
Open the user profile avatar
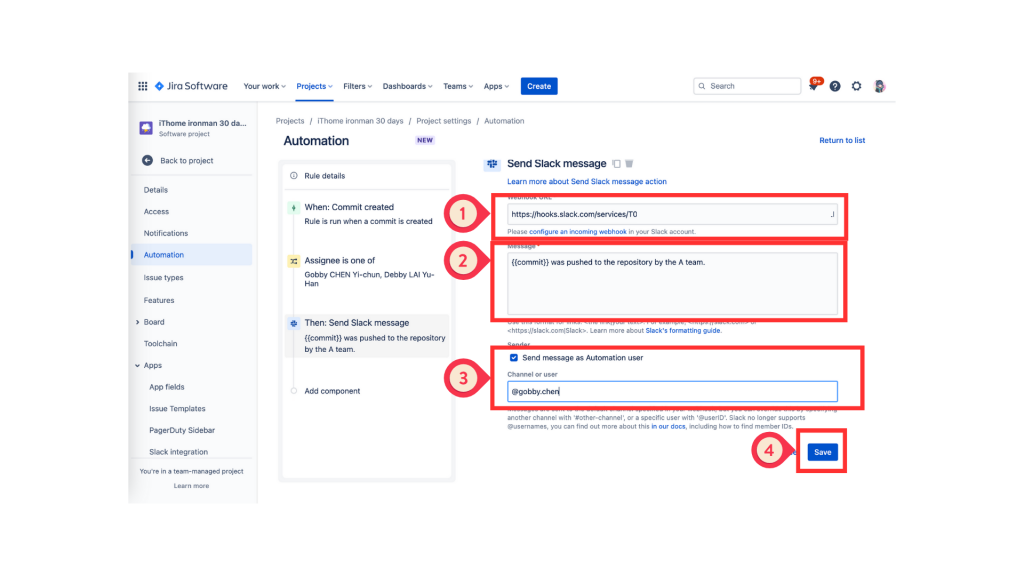[x=879, y=86]
